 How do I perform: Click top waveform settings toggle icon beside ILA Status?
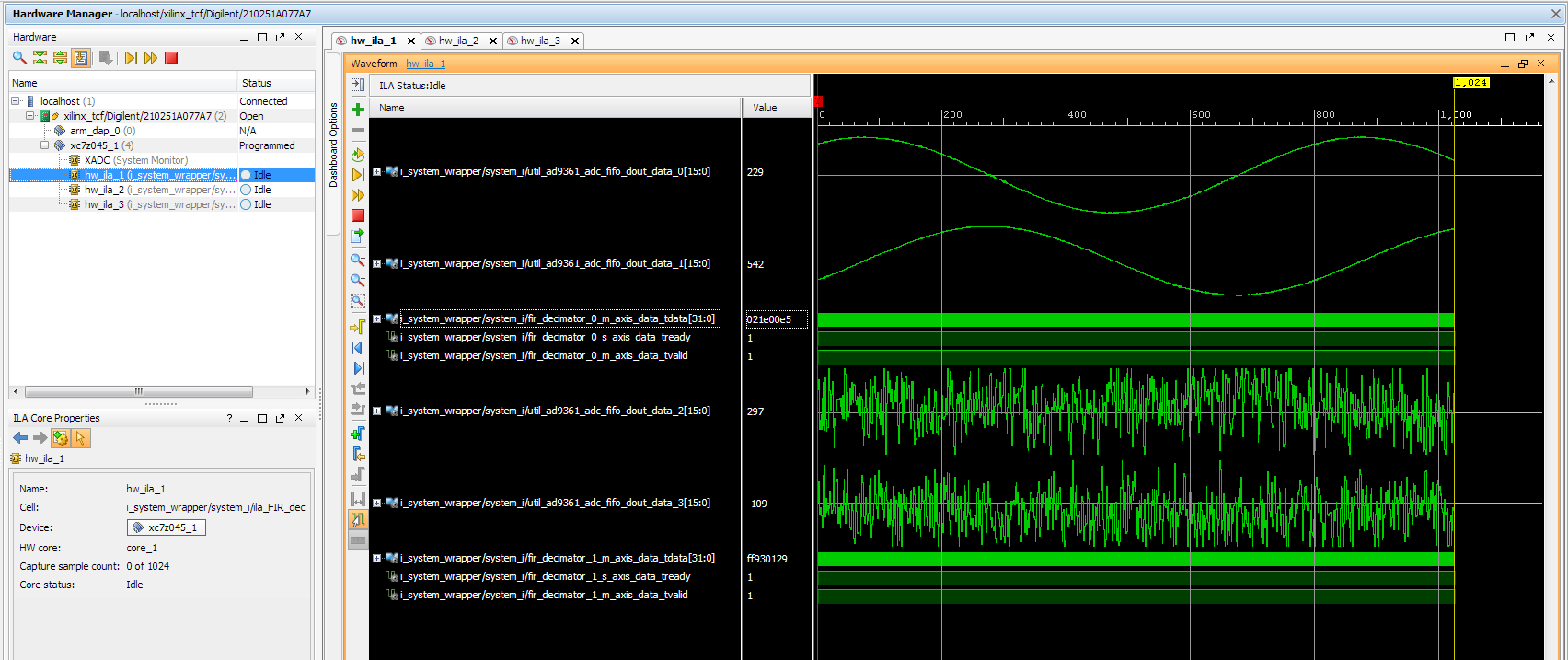point(358,85)
